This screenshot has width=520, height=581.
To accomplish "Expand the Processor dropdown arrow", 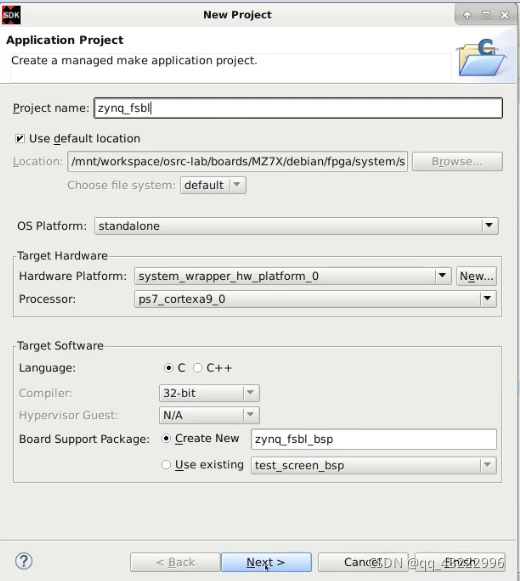I will pos(487,299).
